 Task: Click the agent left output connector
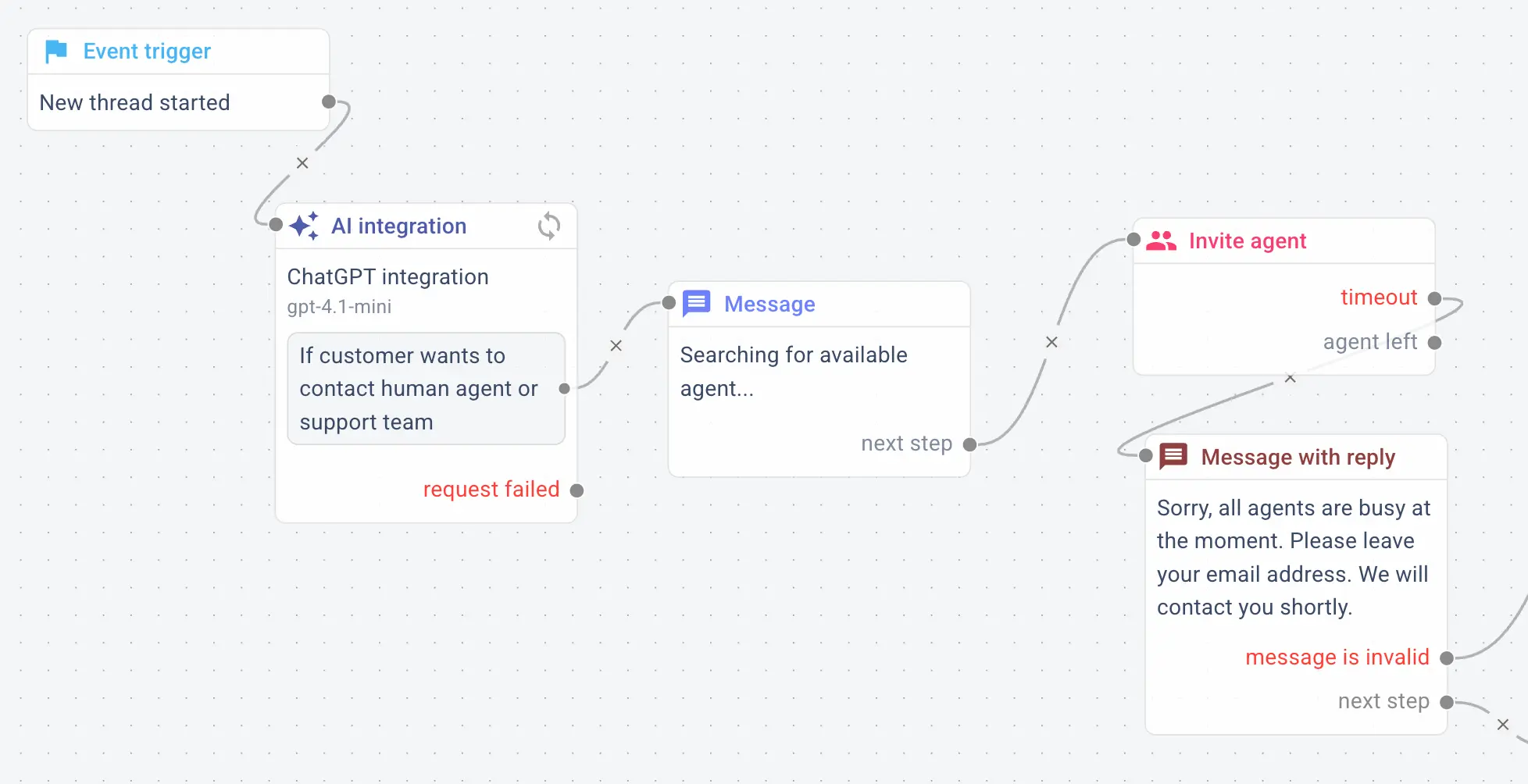(x=1433, y=342)
